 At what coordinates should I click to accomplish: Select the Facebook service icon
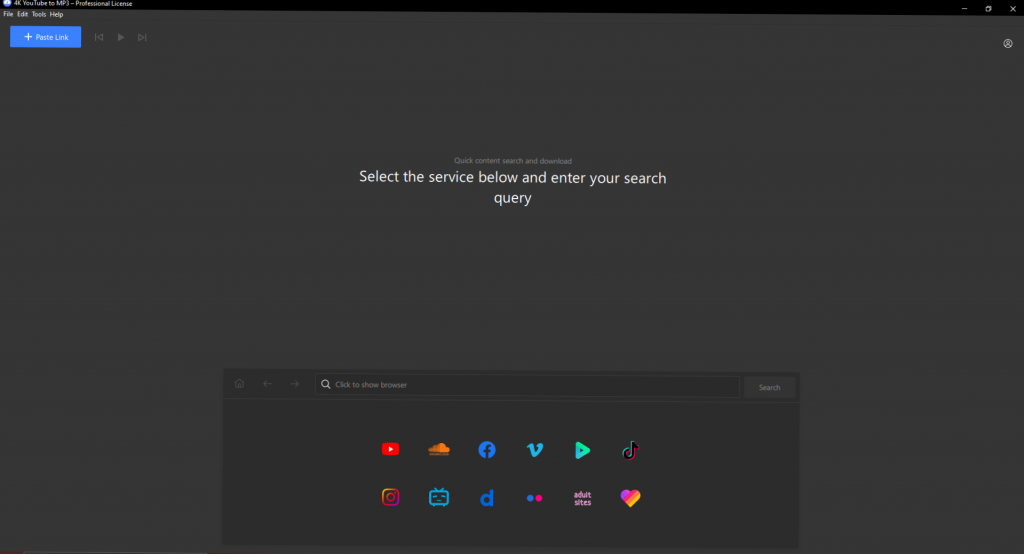pyautogui.click(x=487, y=449)
